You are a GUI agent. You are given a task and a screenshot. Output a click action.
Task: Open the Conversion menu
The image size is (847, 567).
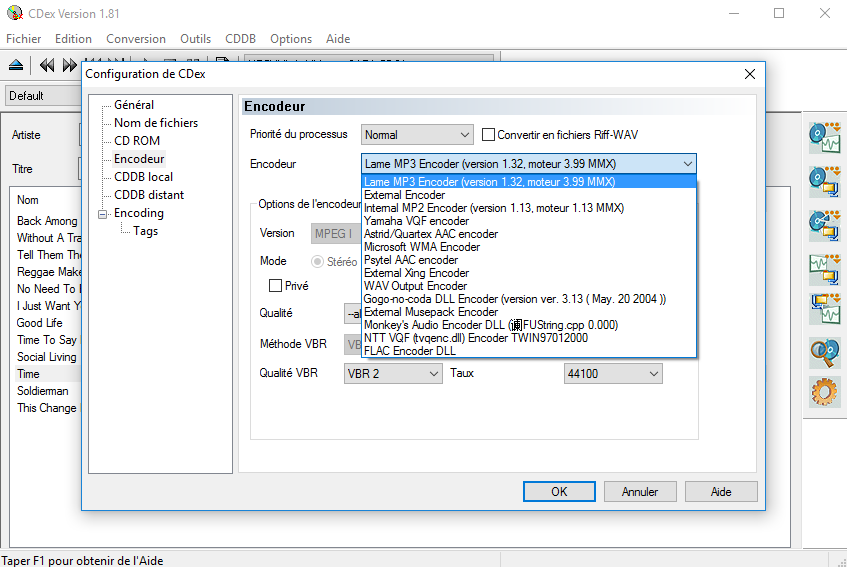(136, 39)
